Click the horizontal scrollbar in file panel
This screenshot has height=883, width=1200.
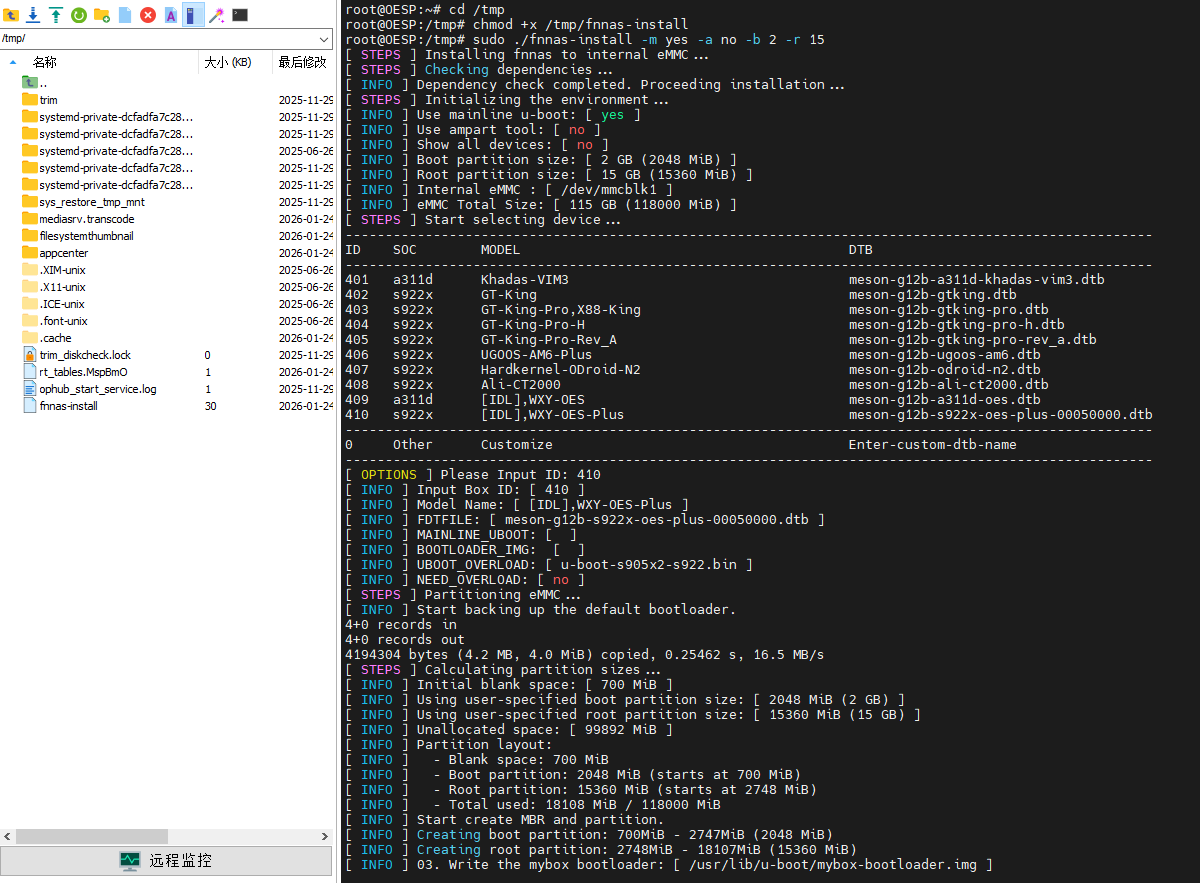coord(160,836)
